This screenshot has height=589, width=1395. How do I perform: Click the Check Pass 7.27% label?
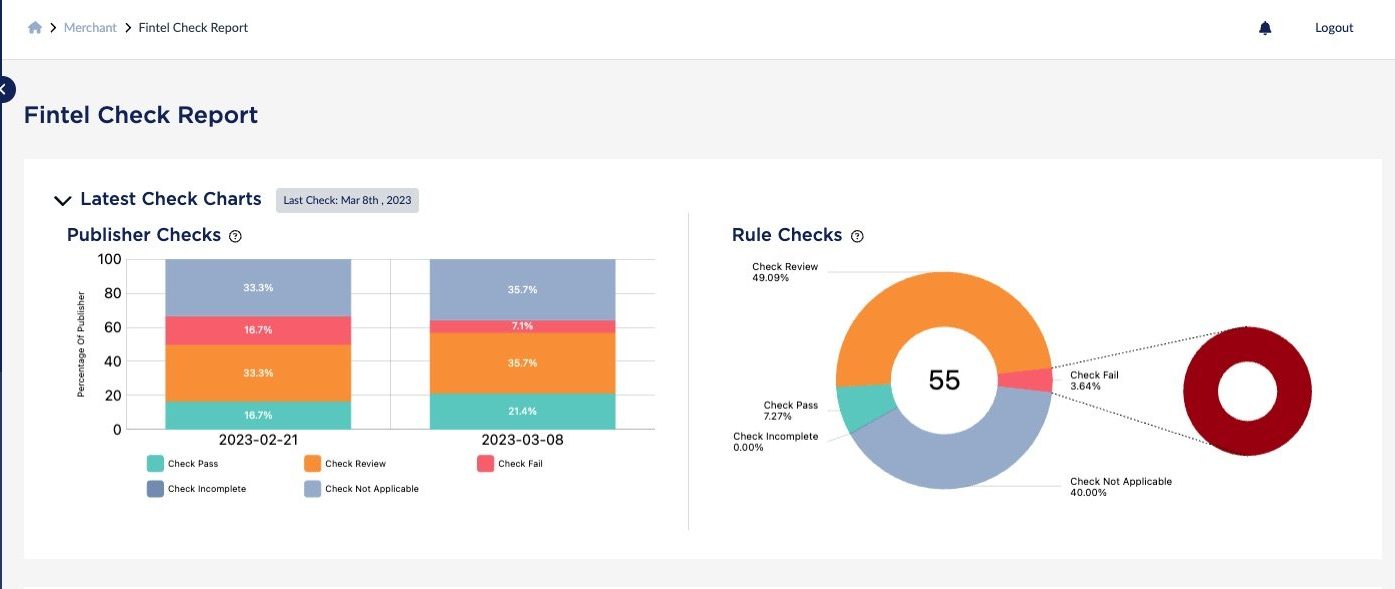tap(791, 411)
